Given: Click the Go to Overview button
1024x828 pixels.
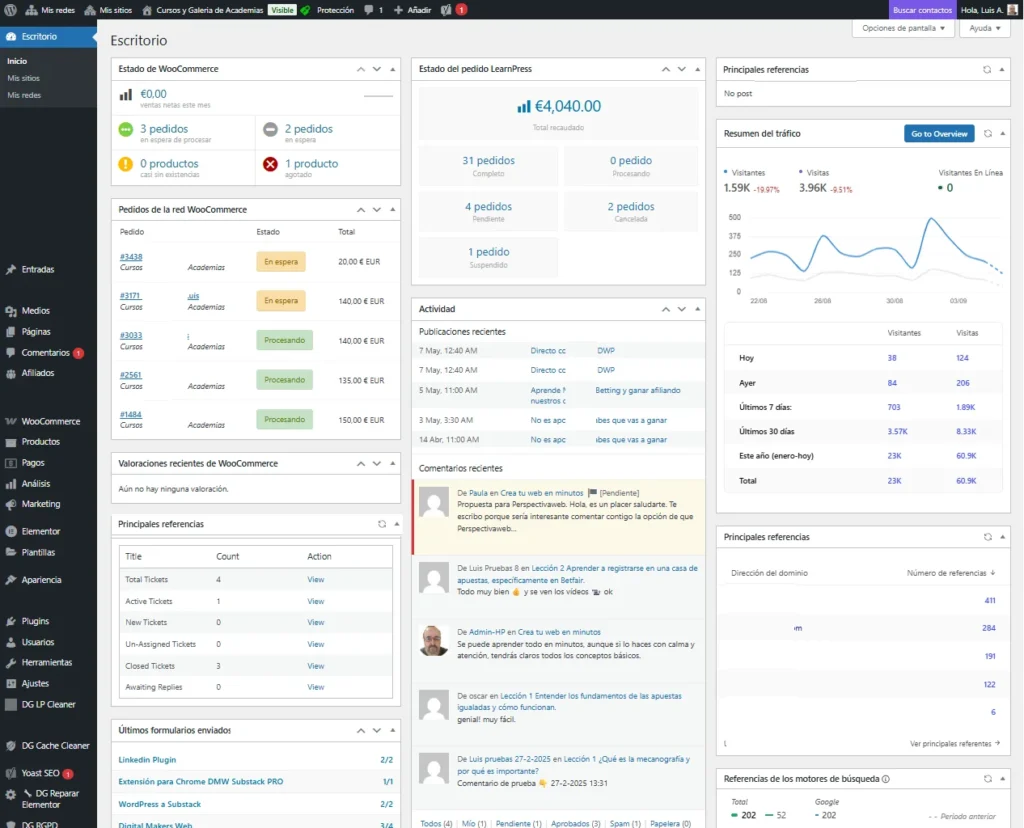Looking at the screenshot, I should pyautogui.click(x=938, y=133).
